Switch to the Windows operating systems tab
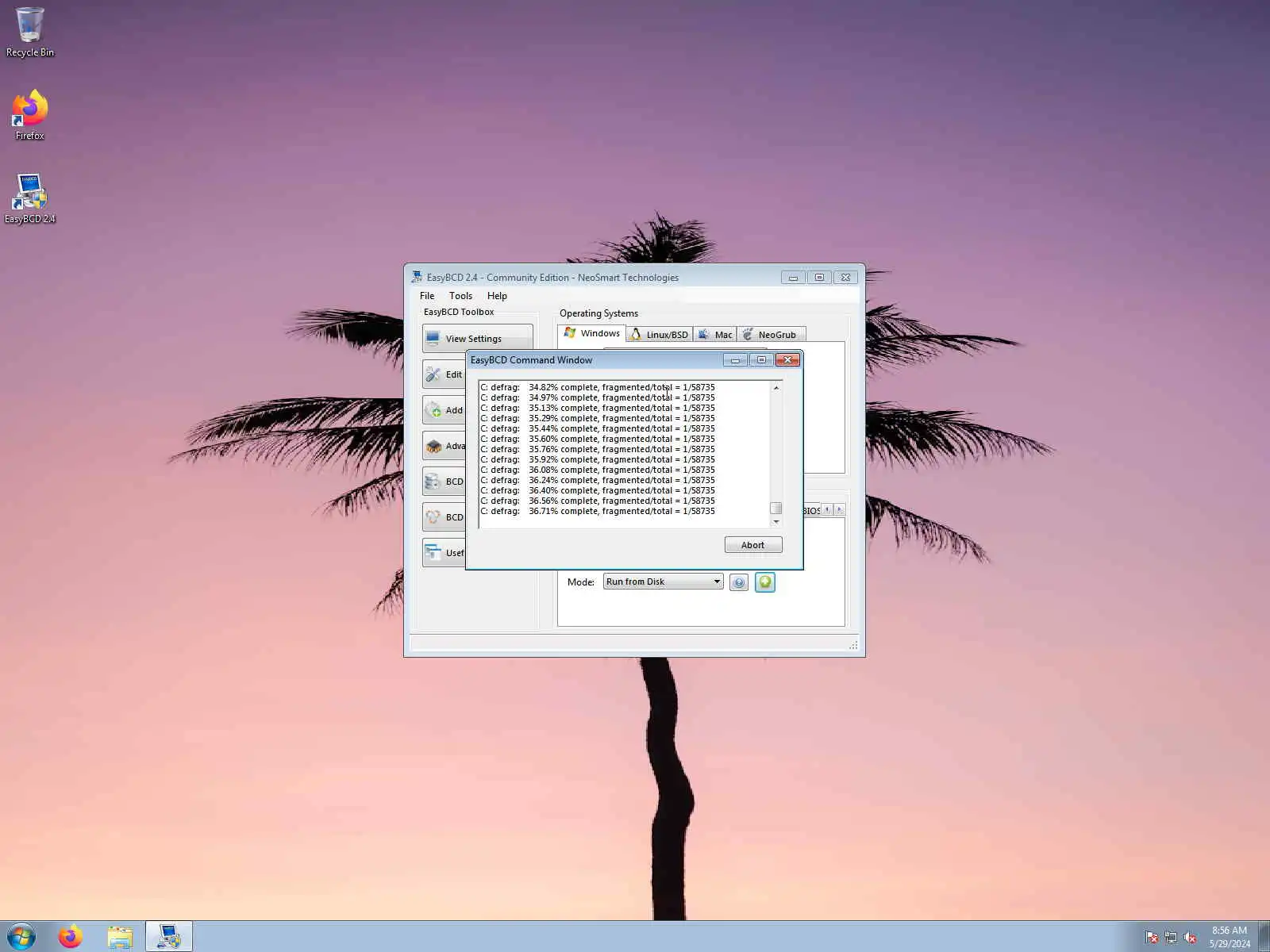This screenshot has height=952, width=1270. (x=592, y=333)
